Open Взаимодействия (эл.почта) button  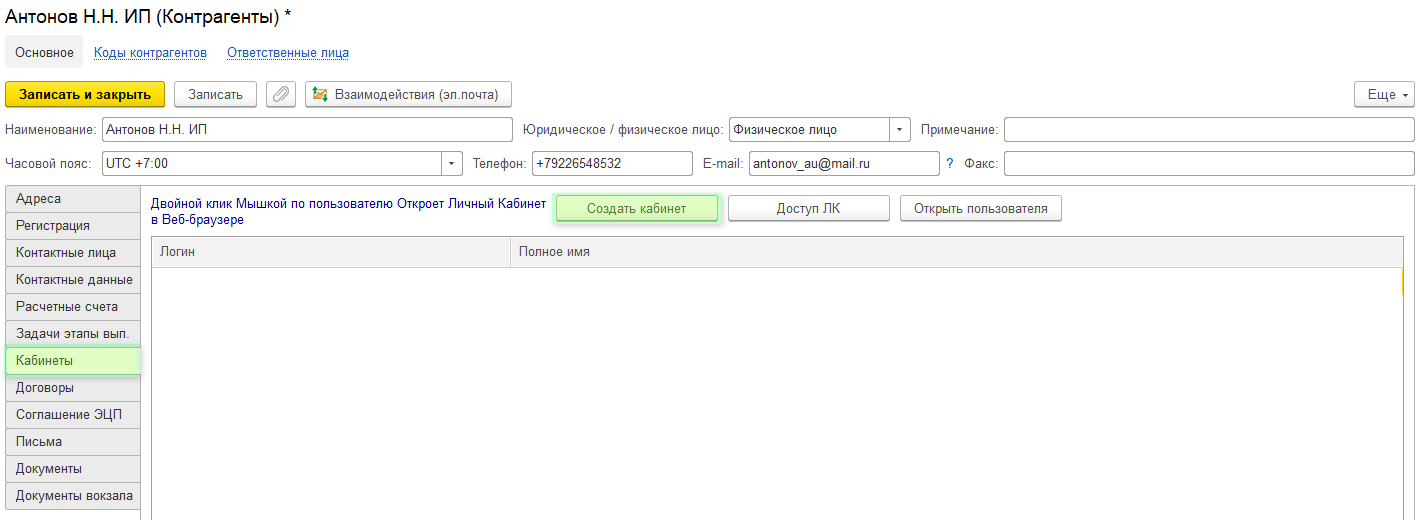[408, 94]
